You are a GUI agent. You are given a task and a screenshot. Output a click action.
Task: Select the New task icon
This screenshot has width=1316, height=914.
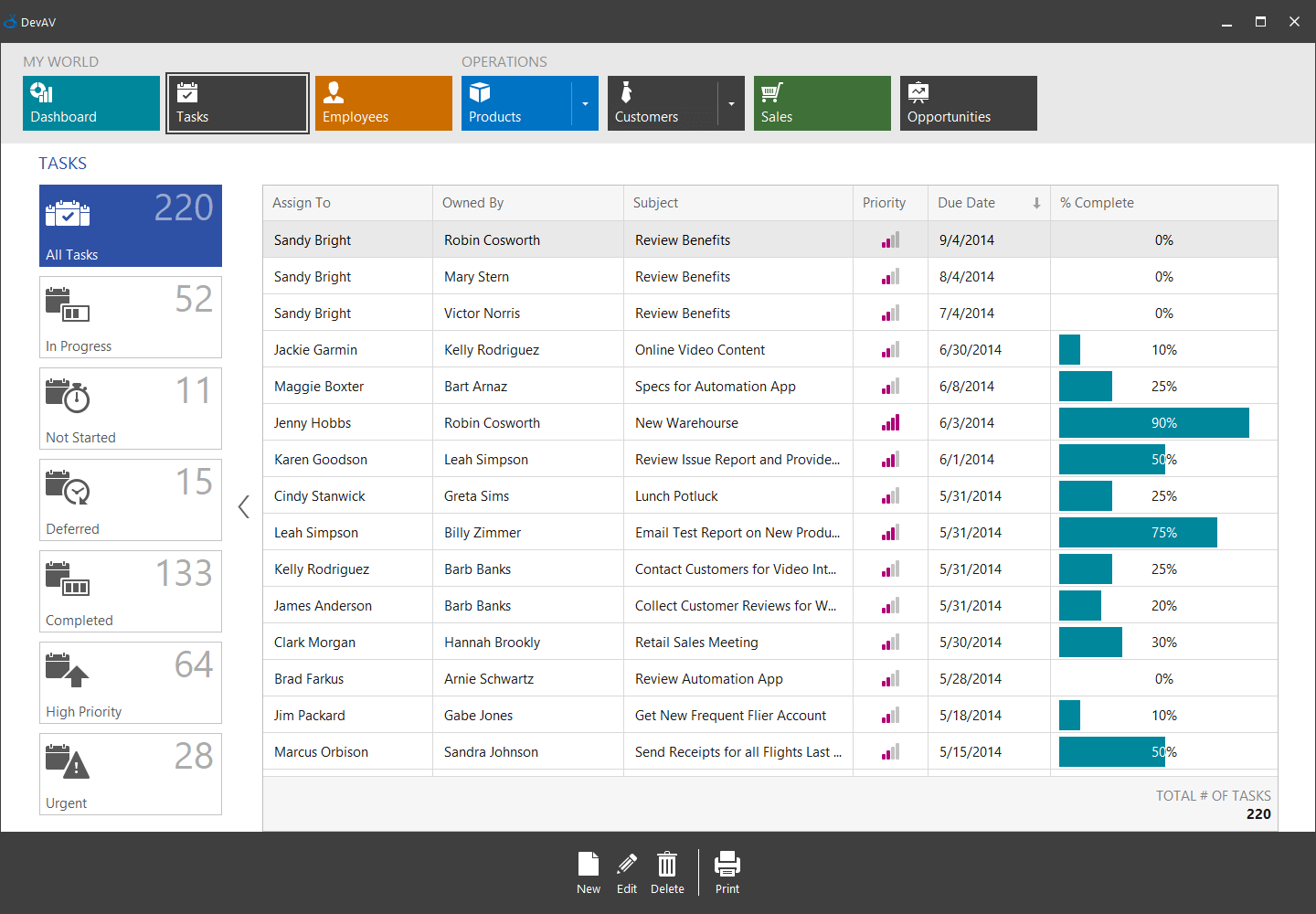tap(589, 871)
